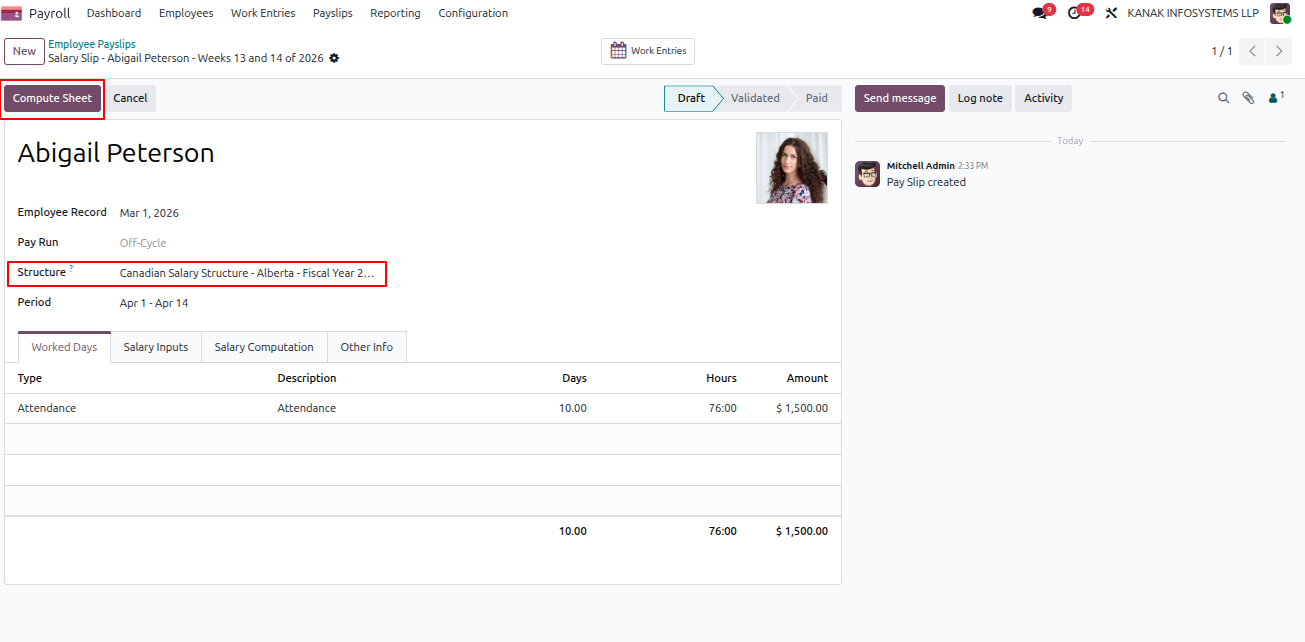This screenshot has height=642, width=1305.
Task: Click Log note in the chatter
Action: (980, 98)
